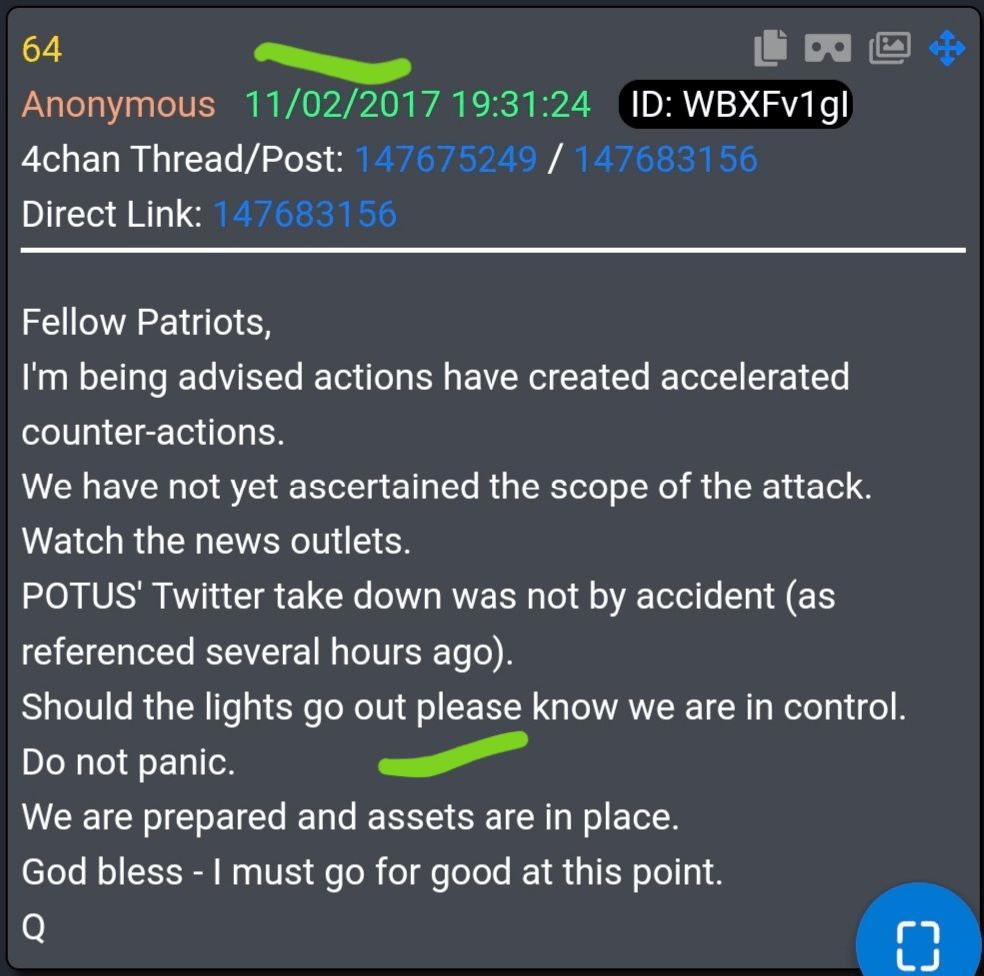984x976 pixels.
Task: Open post link 147683156 after the slash
Action: [x=666, y=159]
